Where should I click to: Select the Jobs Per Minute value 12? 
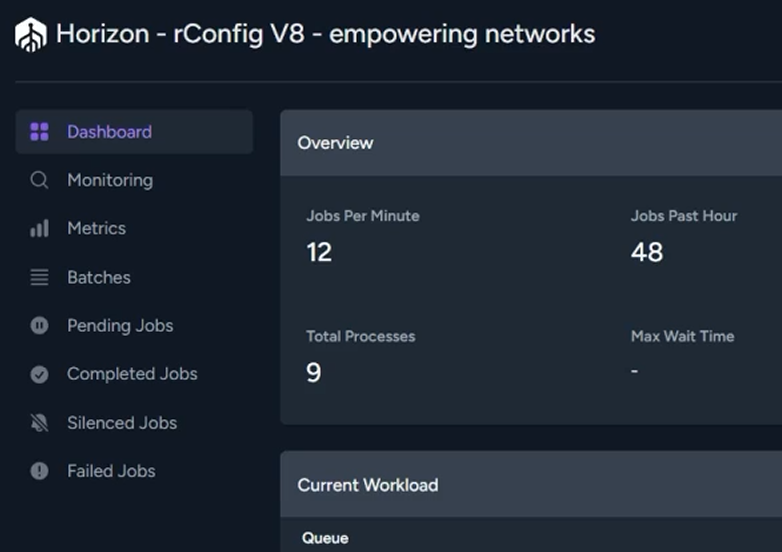click(319, 252)
